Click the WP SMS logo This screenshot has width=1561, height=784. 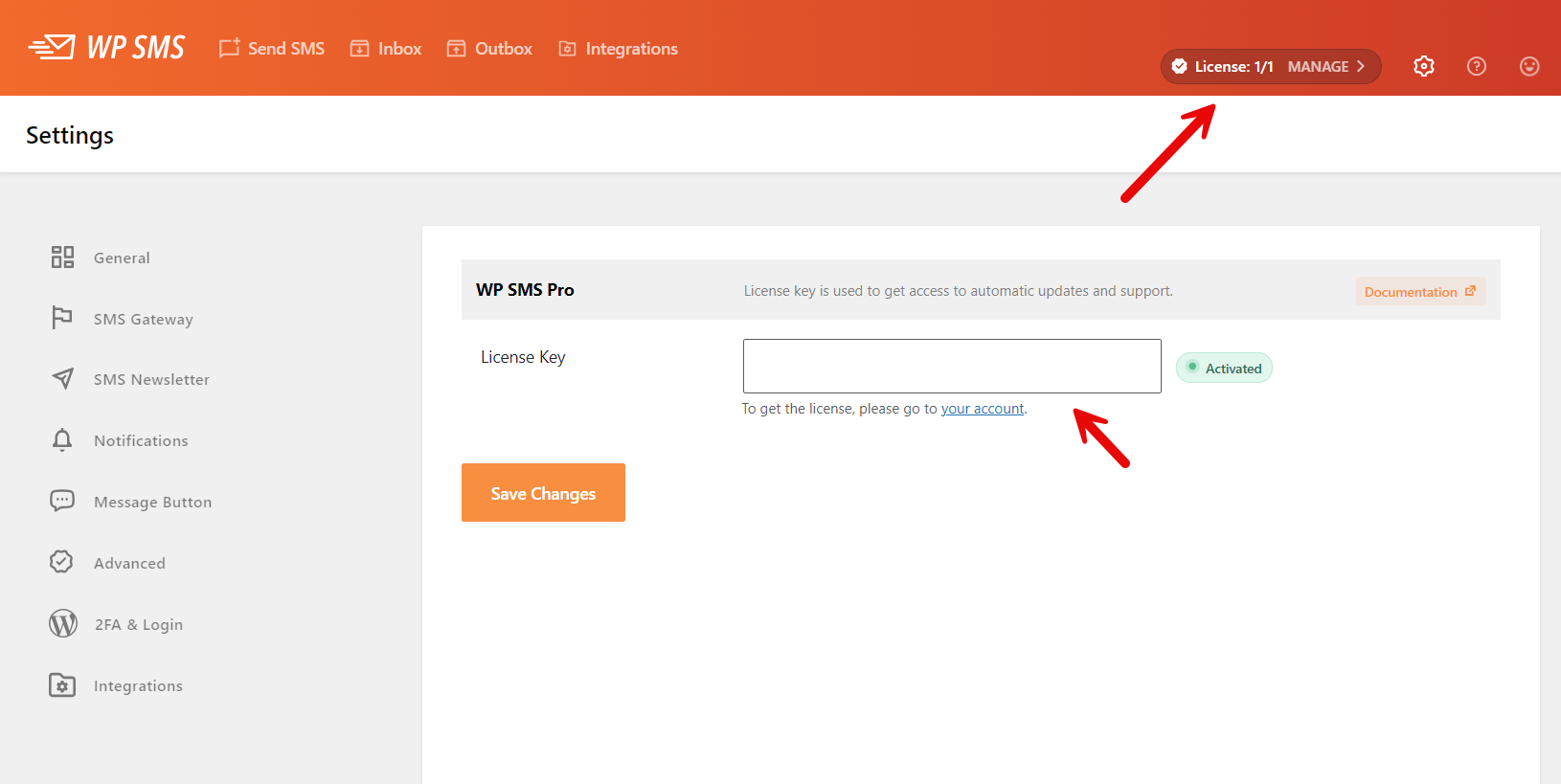[106, 47]
